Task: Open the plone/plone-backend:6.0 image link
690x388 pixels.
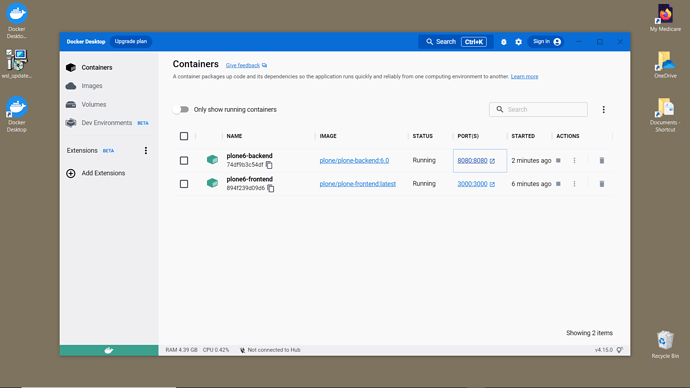Action: click(354, 161)
